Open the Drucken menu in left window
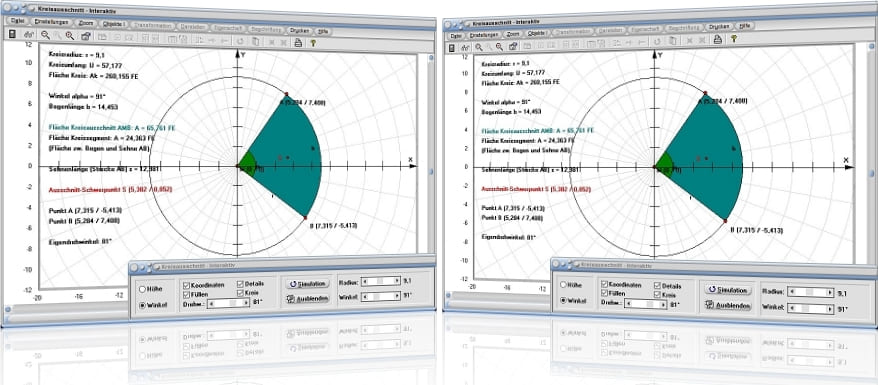 [300, 30]
